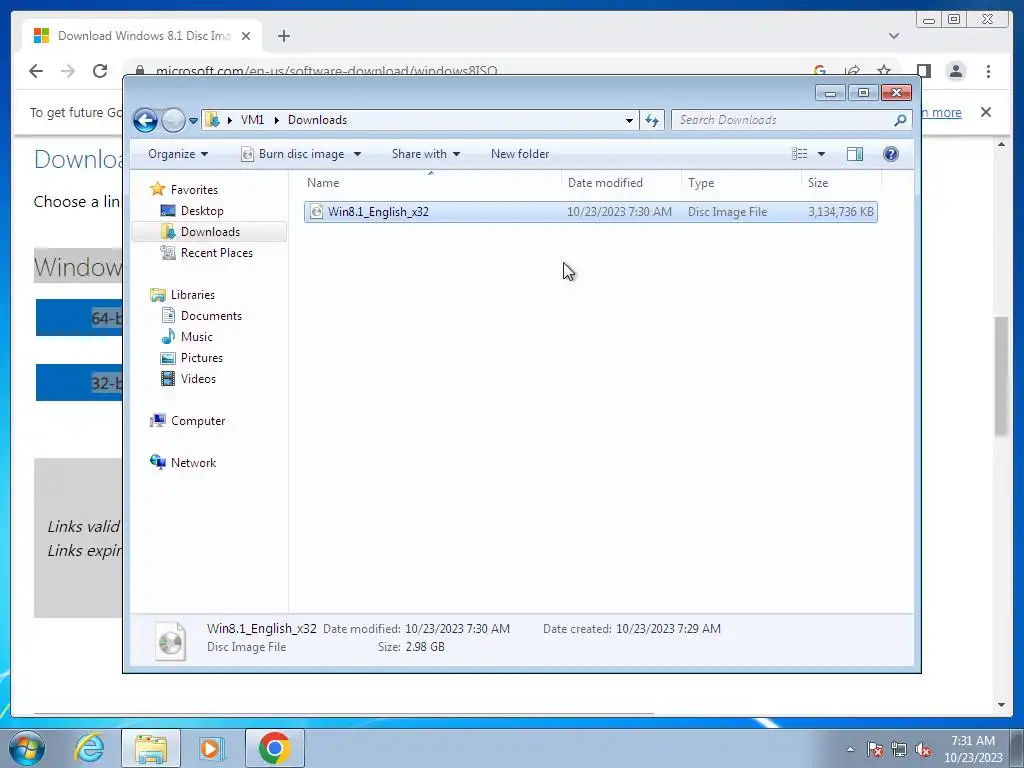Screen dimensions: 1024x768
Task: Launch Internet Explorer from taskbar
Action: pos(89,748)
